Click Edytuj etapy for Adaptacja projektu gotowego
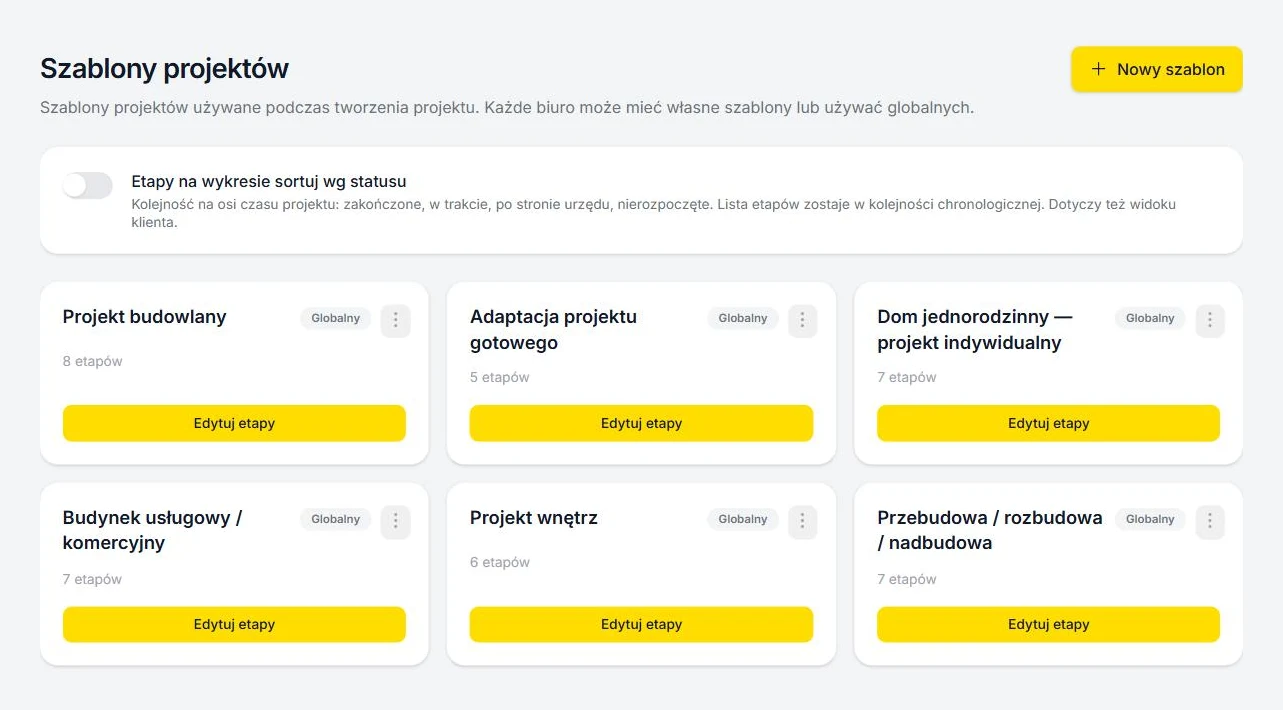This screenshot has width=1283, height=710. (641, 423)
